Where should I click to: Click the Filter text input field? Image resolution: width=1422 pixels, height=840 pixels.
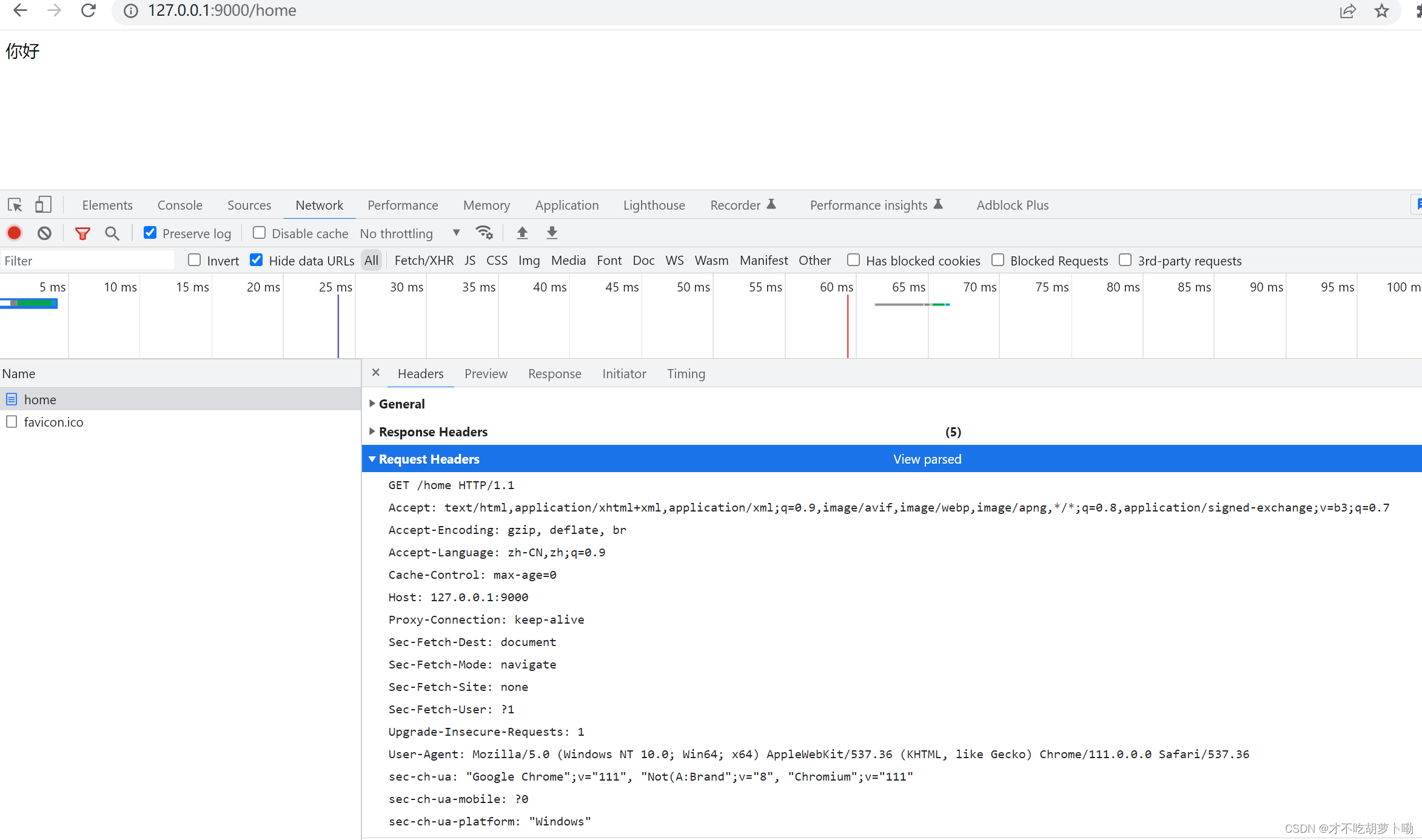87,261
